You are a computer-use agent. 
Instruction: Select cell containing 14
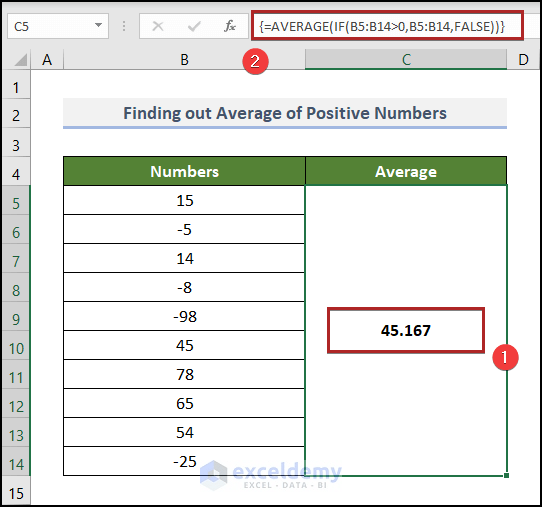pyautogui.click(x=184, y=259)
